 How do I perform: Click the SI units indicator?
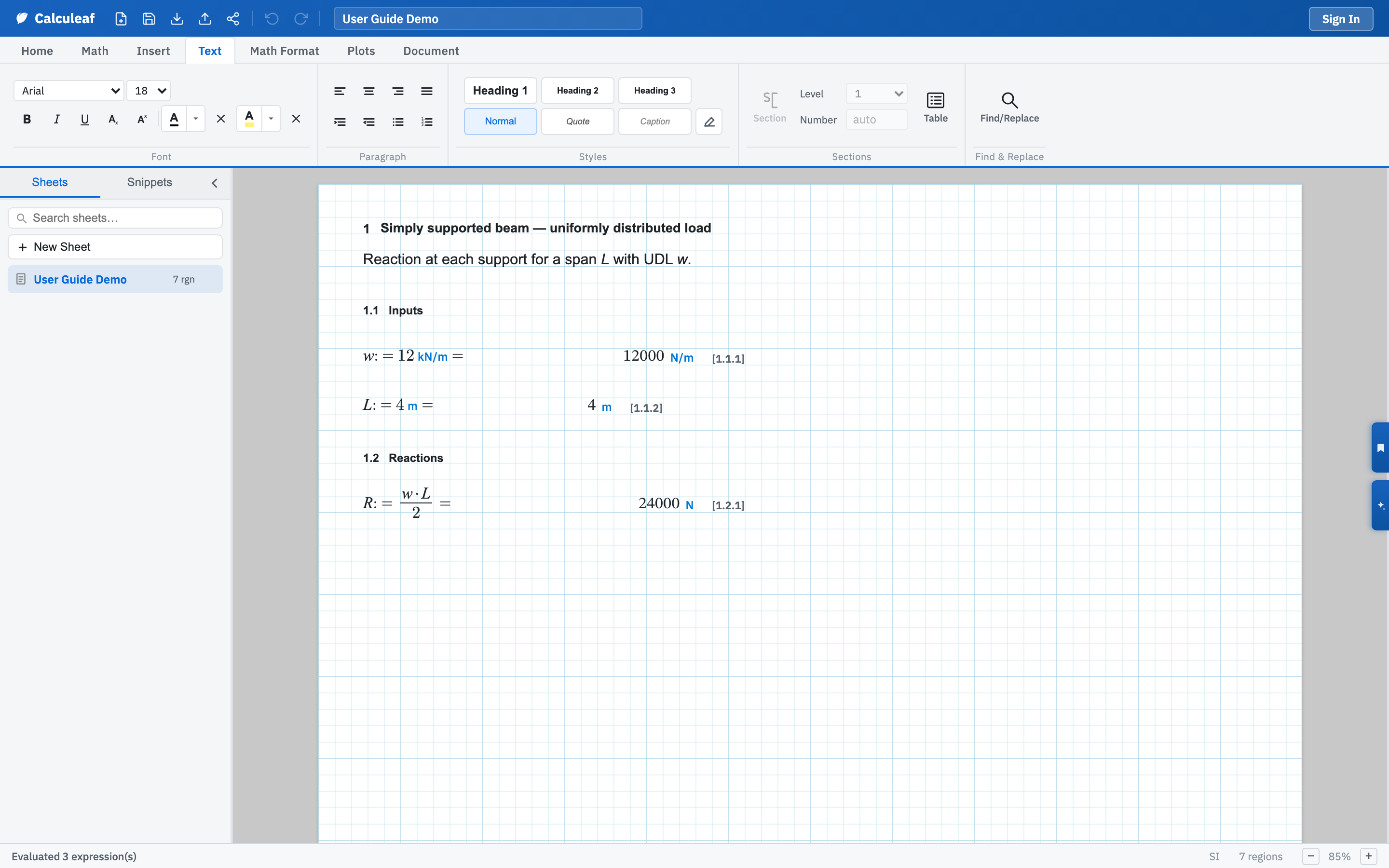pos(1214,856)
